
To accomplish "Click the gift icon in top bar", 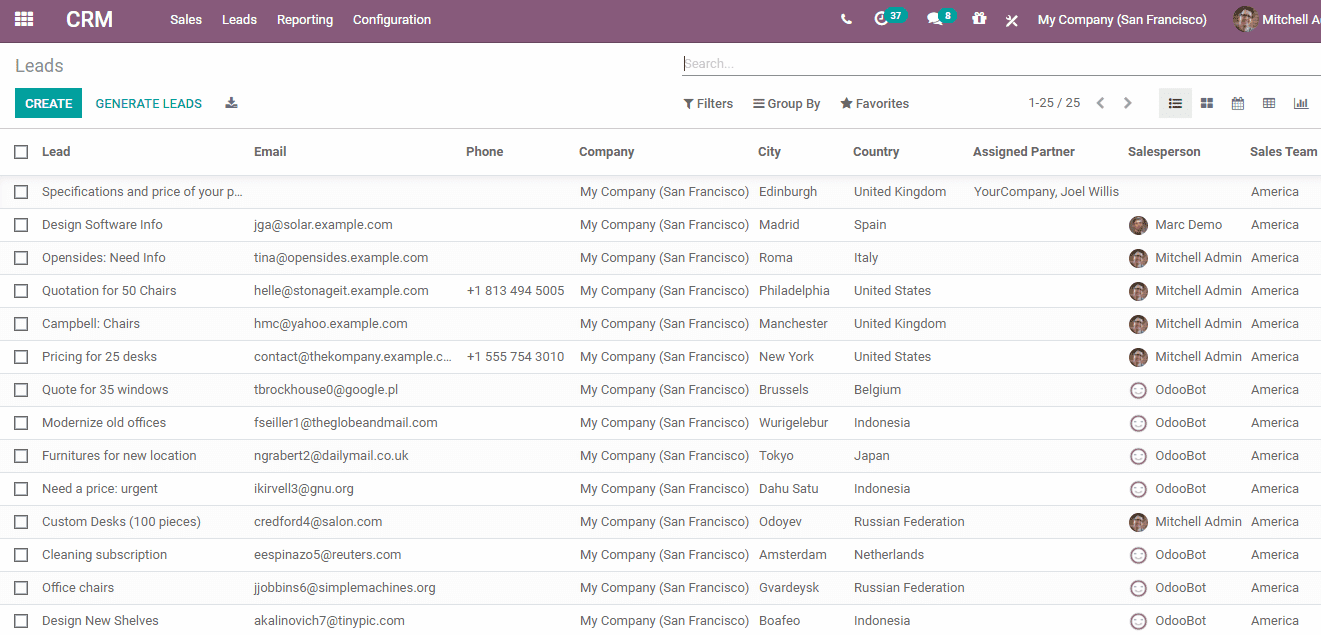I will pyautogui.click(x=979, y=19).
